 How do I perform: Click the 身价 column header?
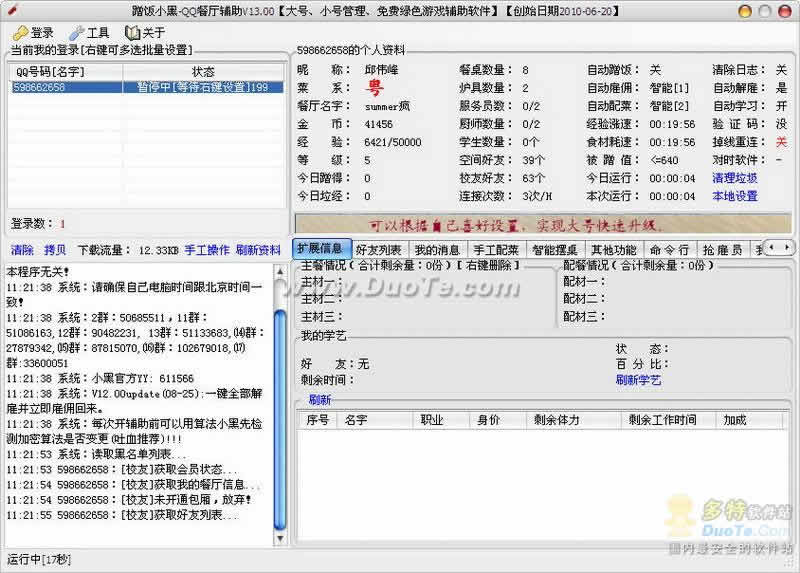(497, 420)
